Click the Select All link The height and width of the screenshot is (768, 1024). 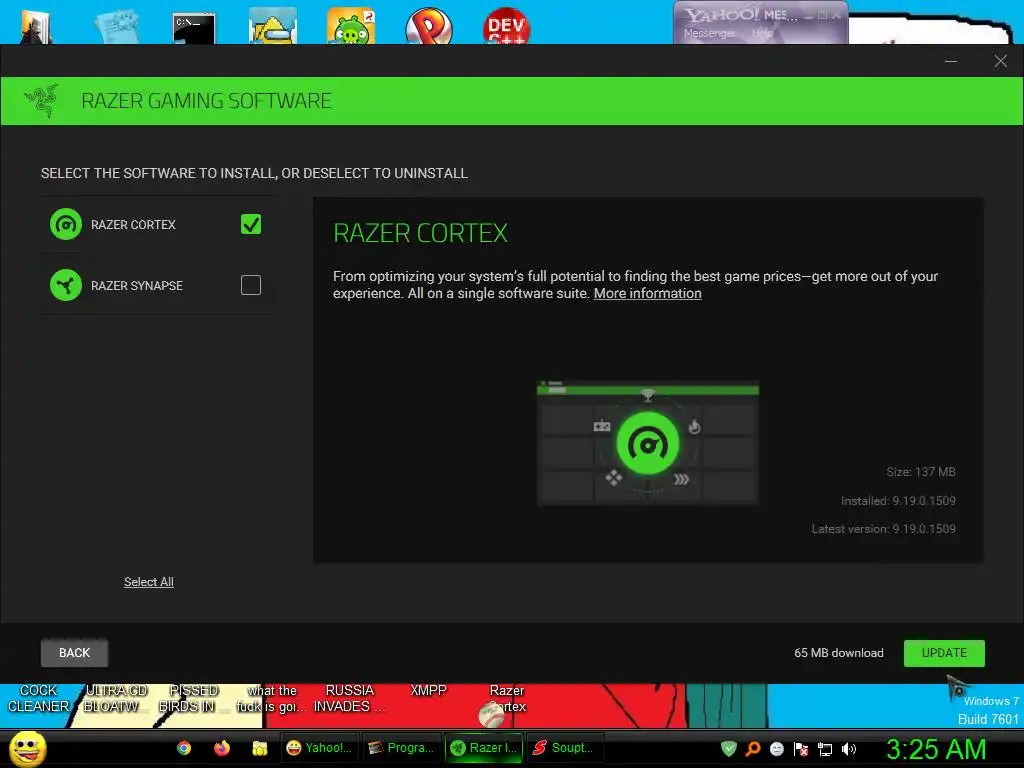149,582
